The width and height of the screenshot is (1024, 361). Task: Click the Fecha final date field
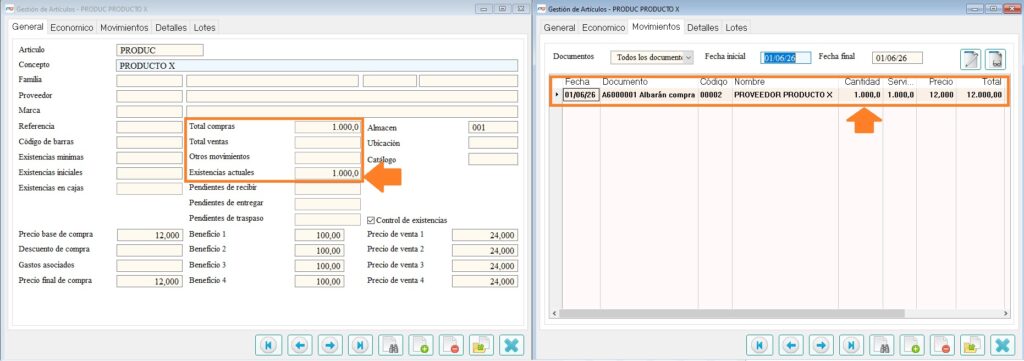[898, 58]
